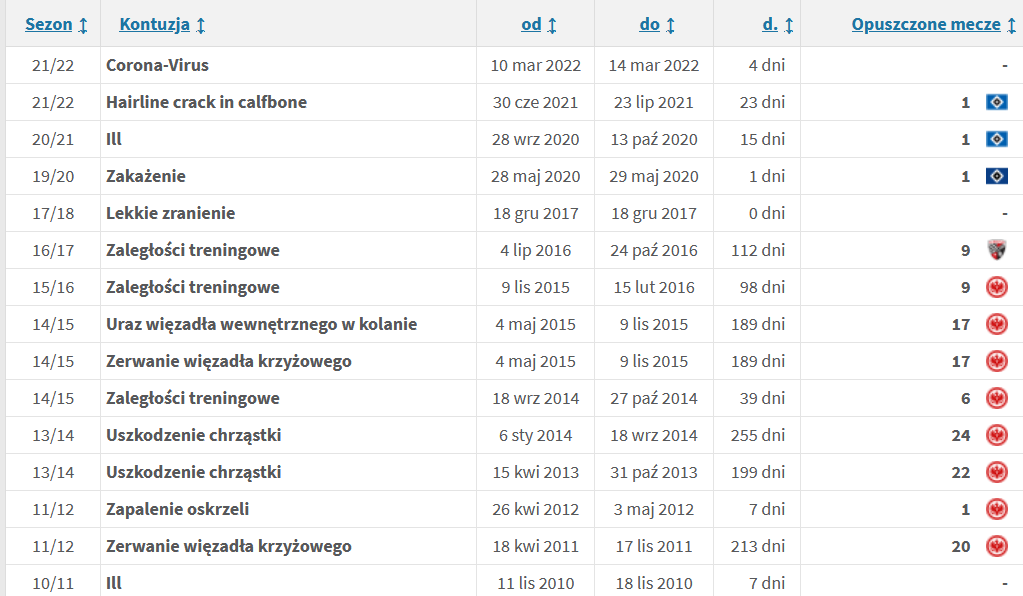The image size is (1023, 596).
Task: Click the club crest in the 20/21 Ill row
Action: [996, 139]
